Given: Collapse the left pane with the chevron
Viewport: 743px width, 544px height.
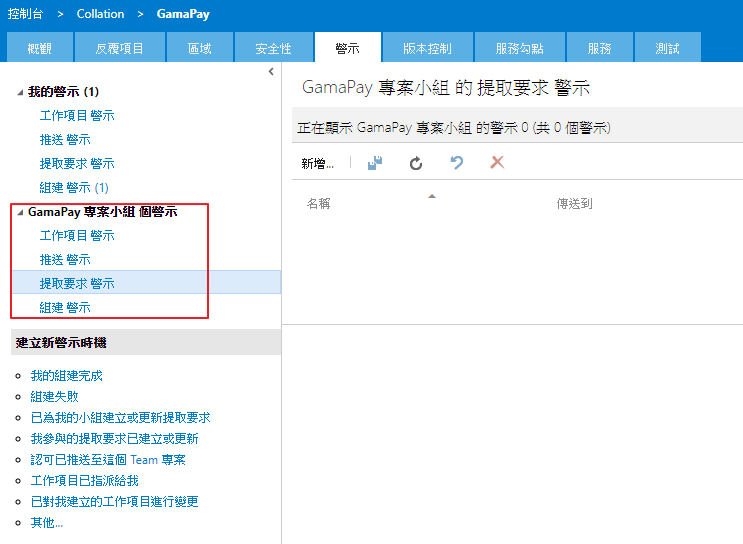Looking at the screenshot, I should (x=271, y=72).
